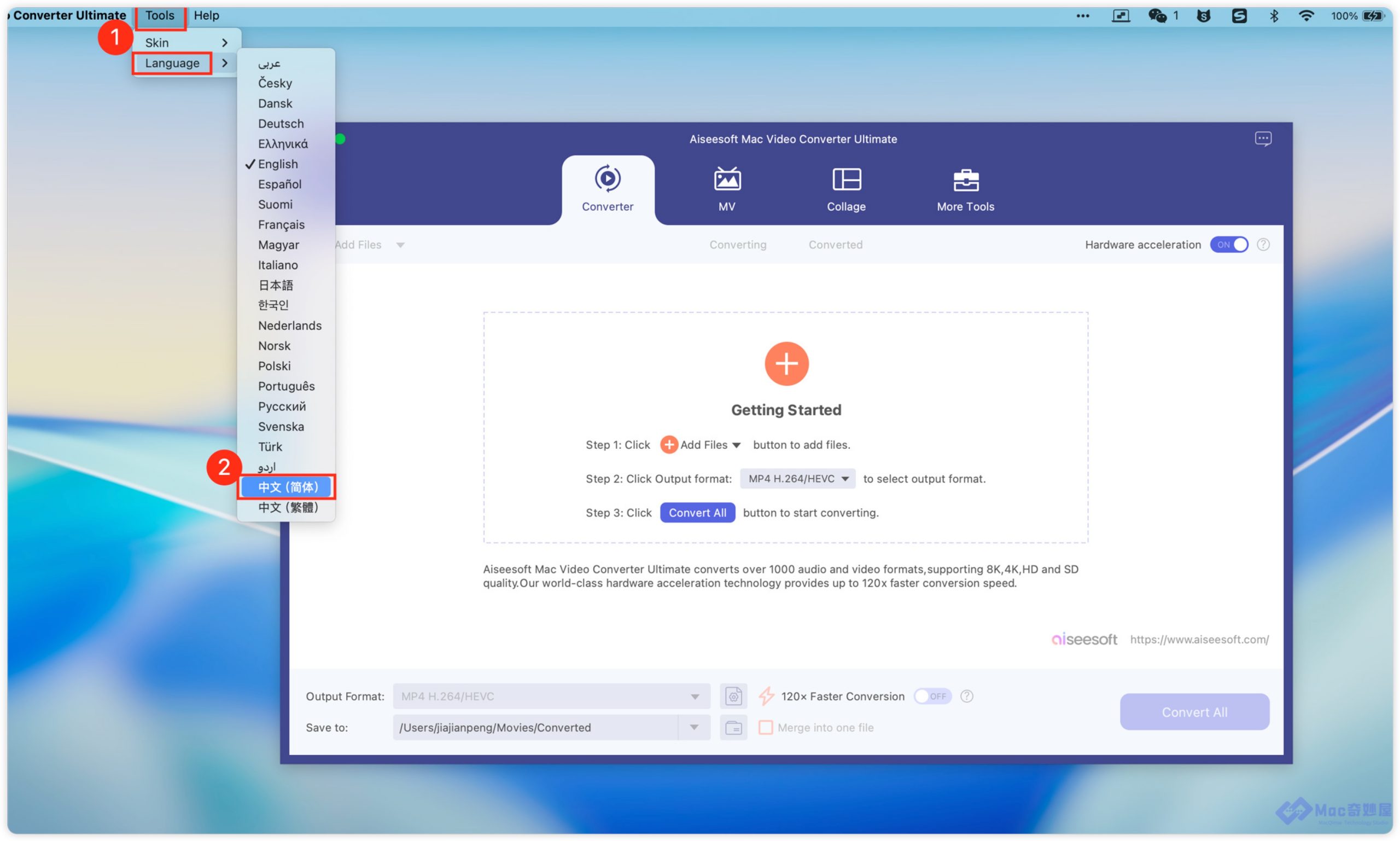The image size is (1400, 841).
Task: Open the Bluetooth menu bar icon
Action: point(1273,15)
